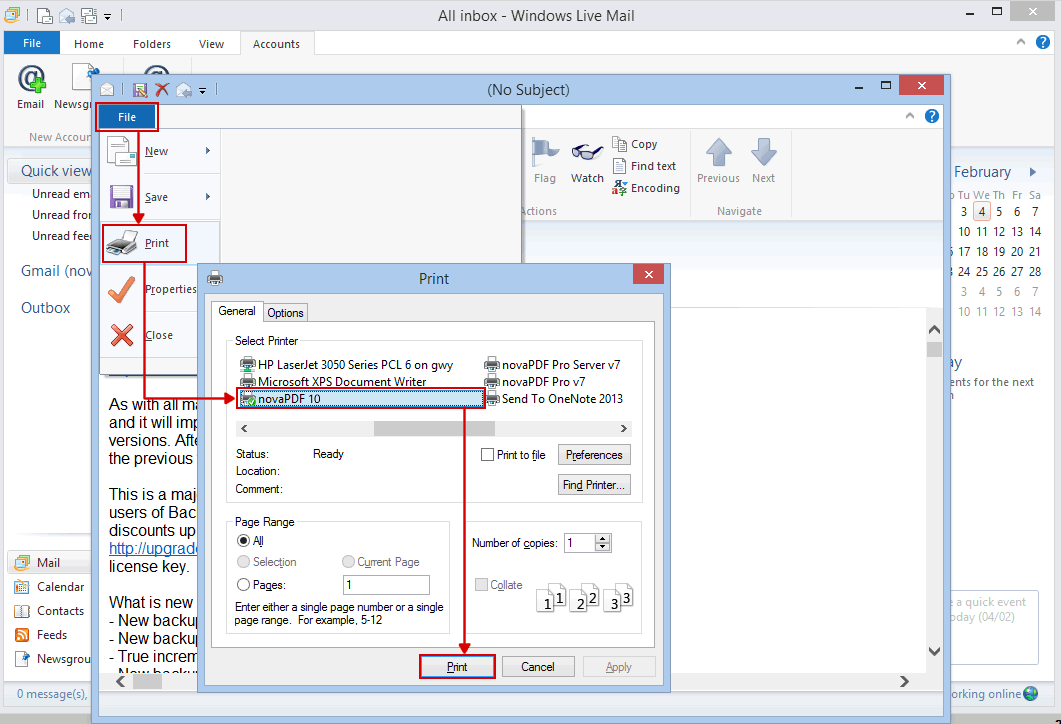Open Mail section in sidebar
The width and height of the screenshot is (1061, 724).
[48, 562]
